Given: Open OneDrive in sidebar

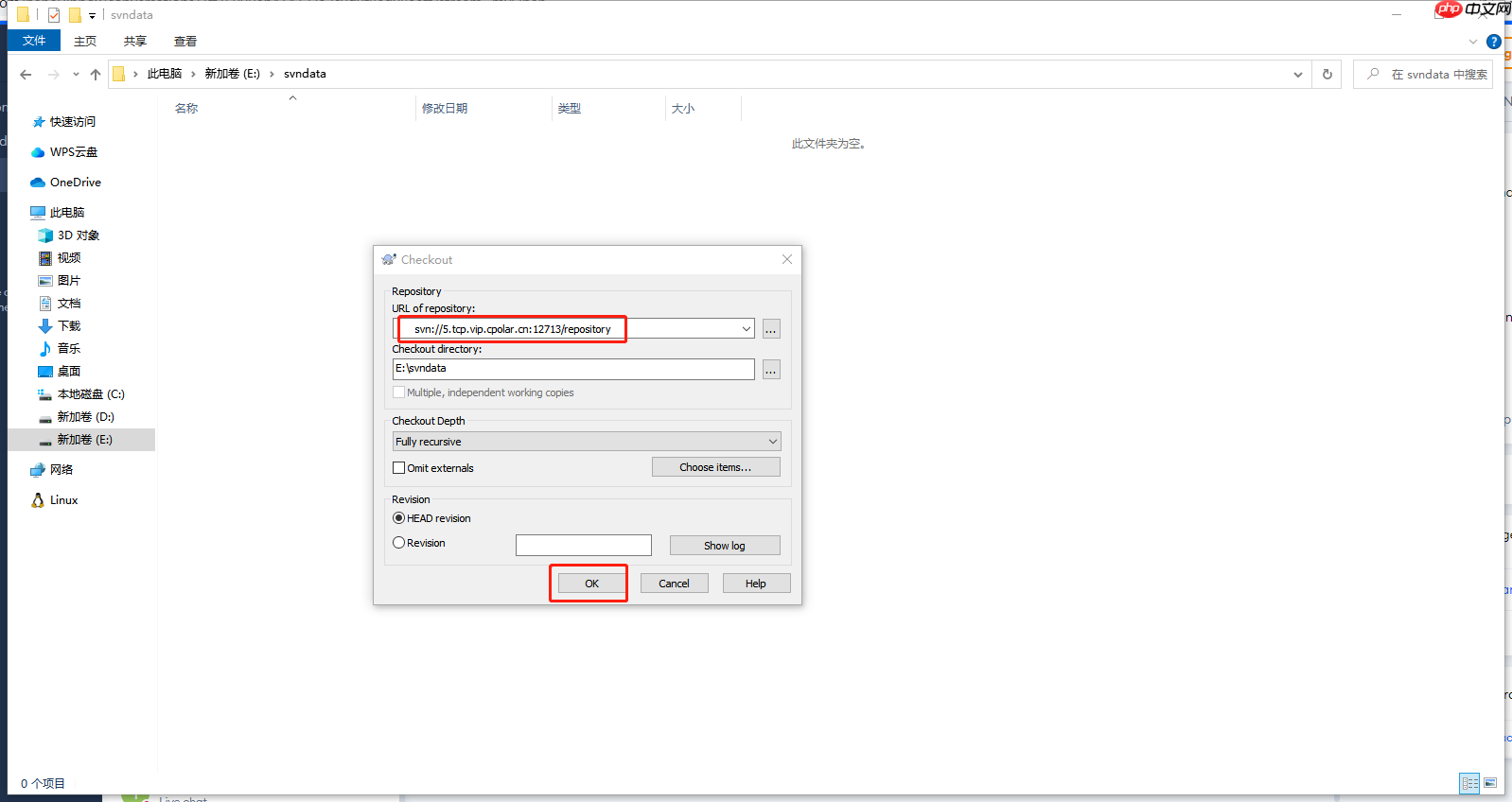Looking at the screenshot, I should click(76, 183).
